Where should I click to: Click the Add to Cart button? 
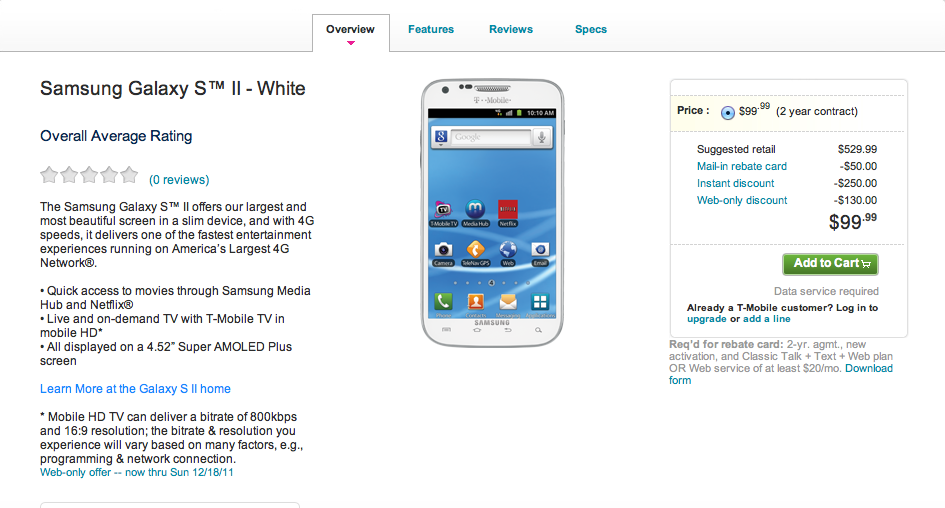point(830,263)
